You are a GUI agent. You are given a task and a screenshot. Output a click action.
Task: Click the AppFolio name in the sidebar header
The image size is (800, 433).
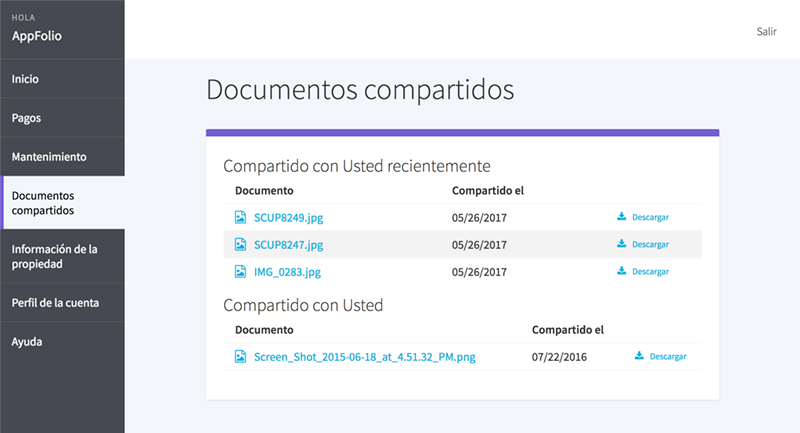37,36
